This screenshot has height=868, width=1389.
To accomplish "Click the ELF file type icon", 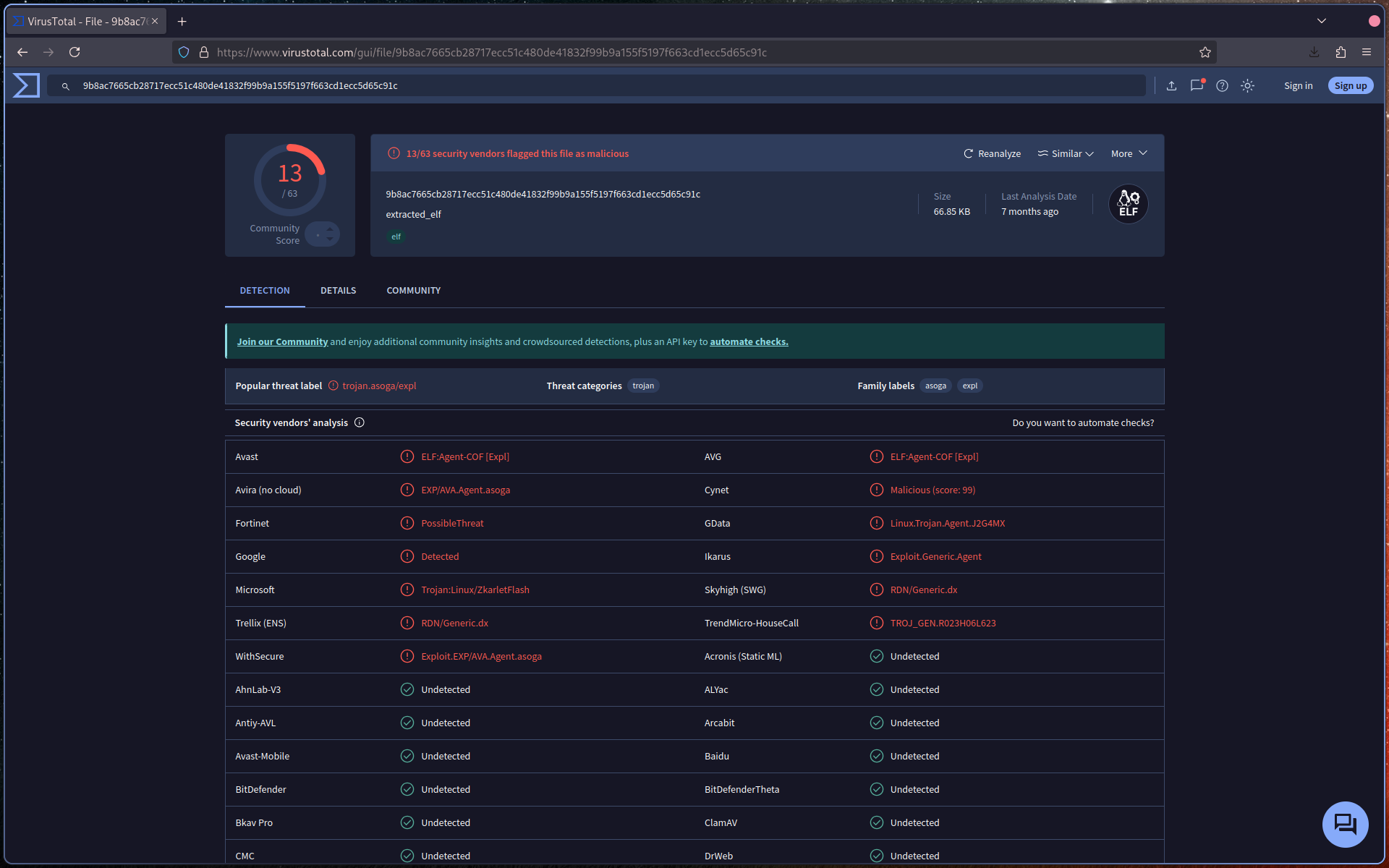I will click(x=1128, y=204).
